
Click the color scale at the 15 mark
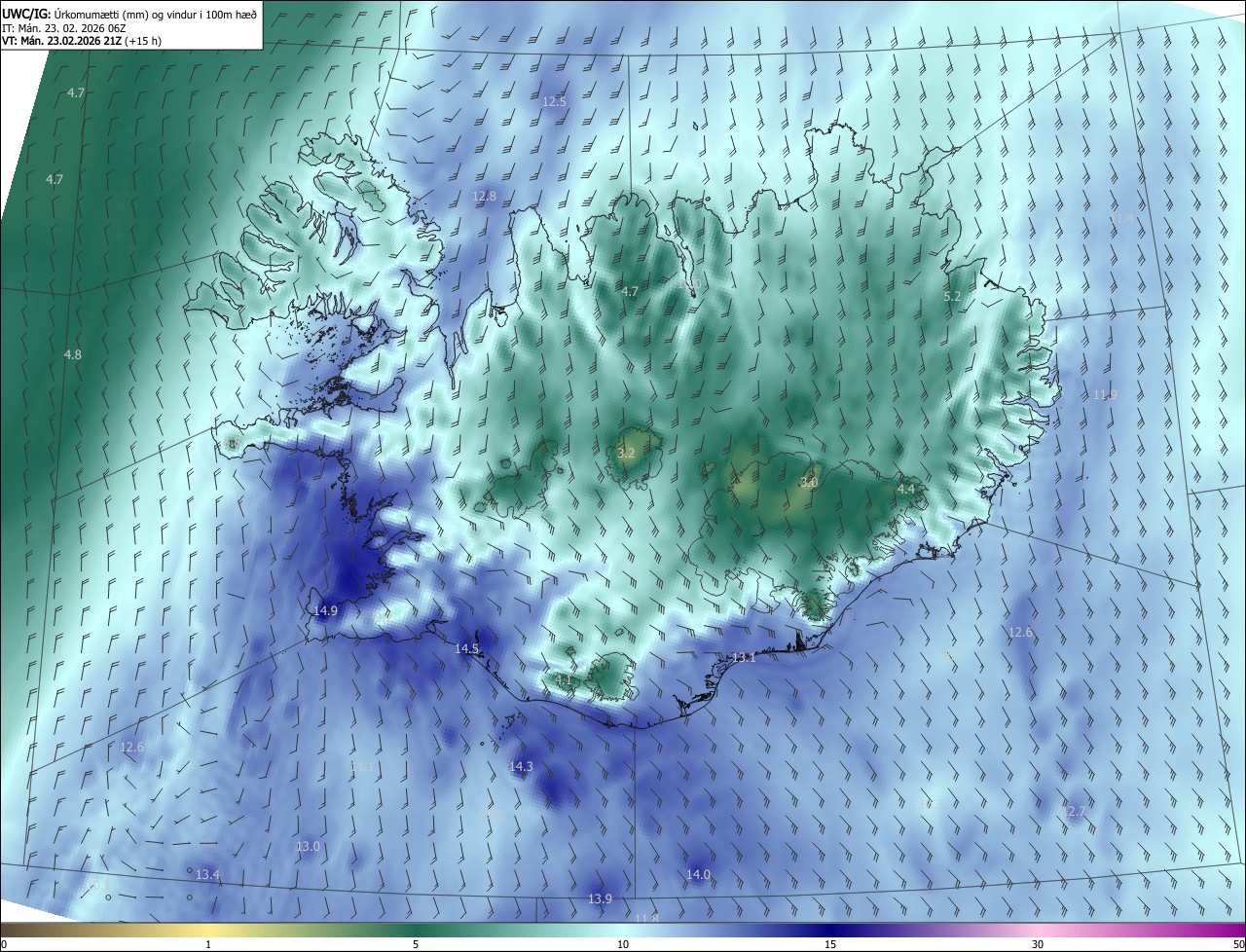click(x=830, y=930)
